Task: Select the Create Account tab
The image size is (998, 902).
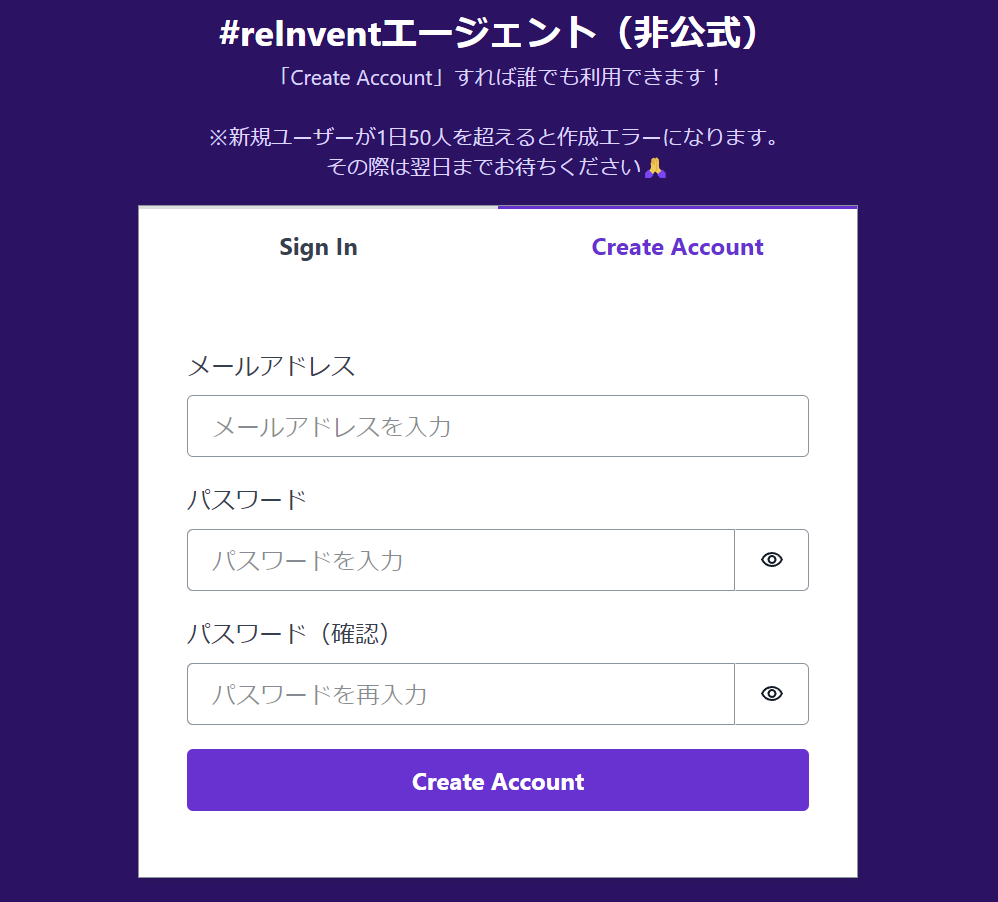Action: click(x=677, y=247)
